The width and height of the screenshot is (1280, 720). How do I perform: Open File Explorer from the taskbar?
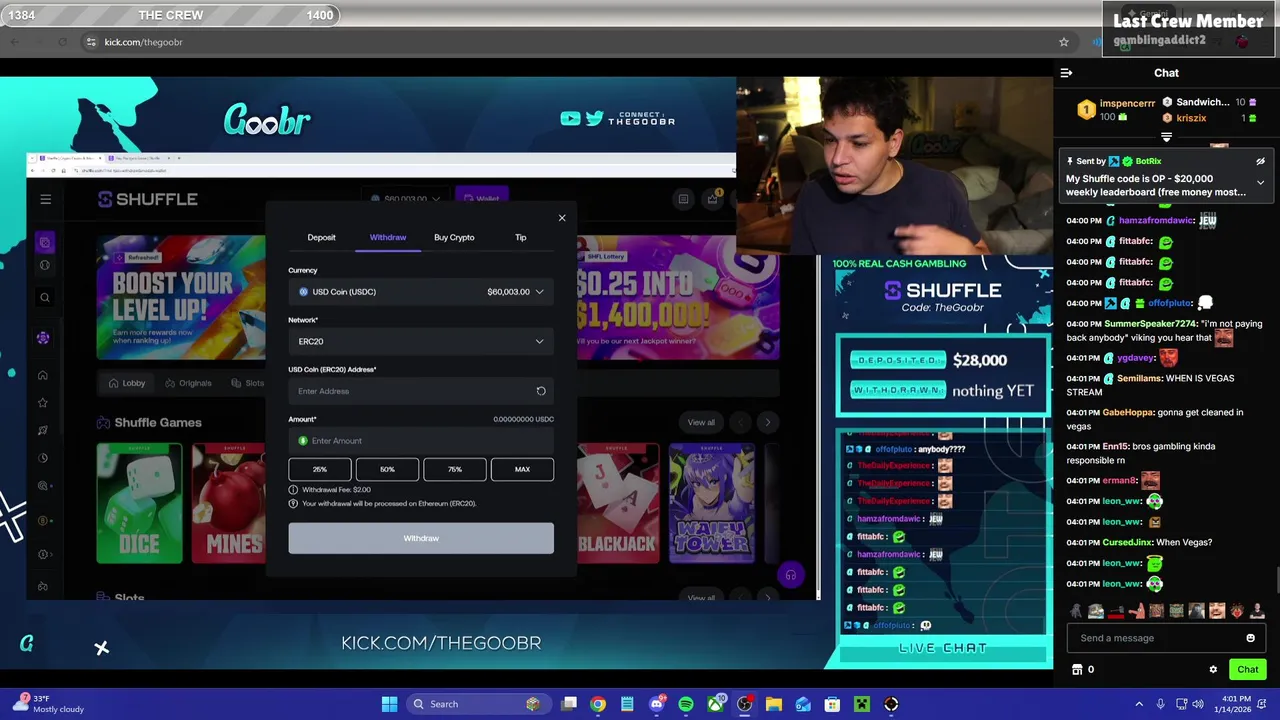point(773,704)
